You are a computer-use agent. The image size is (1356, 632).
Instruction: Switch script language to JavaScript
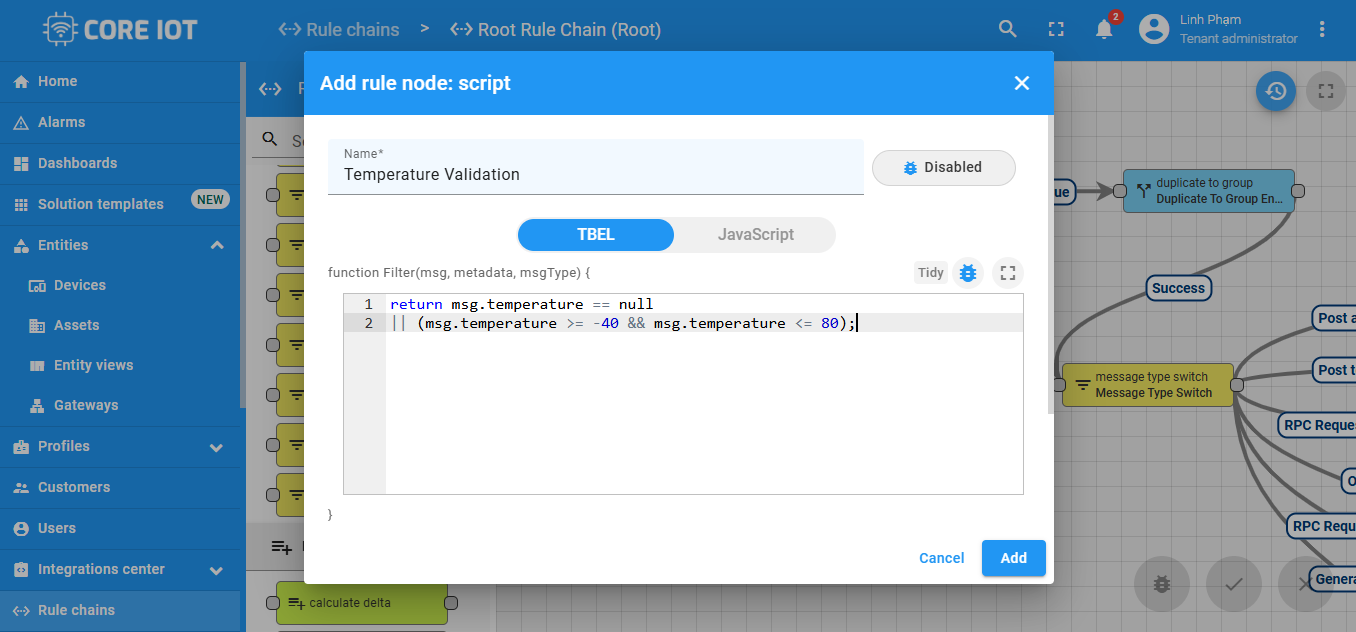(755, 235)
